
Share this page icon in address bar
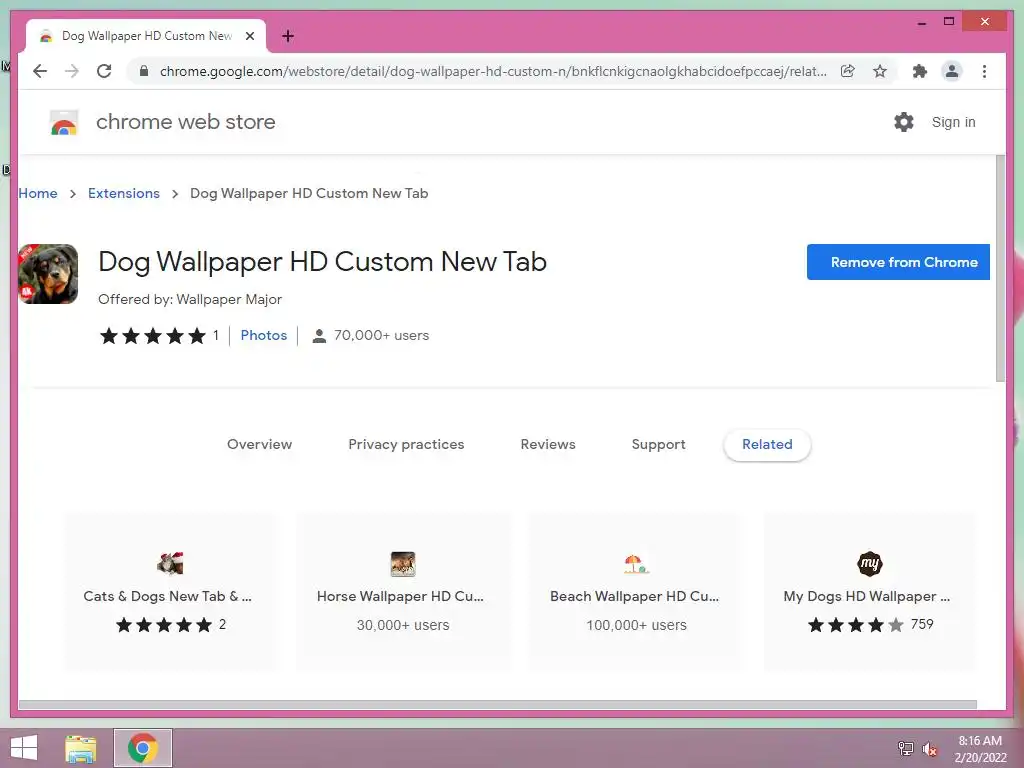point(848,71)
